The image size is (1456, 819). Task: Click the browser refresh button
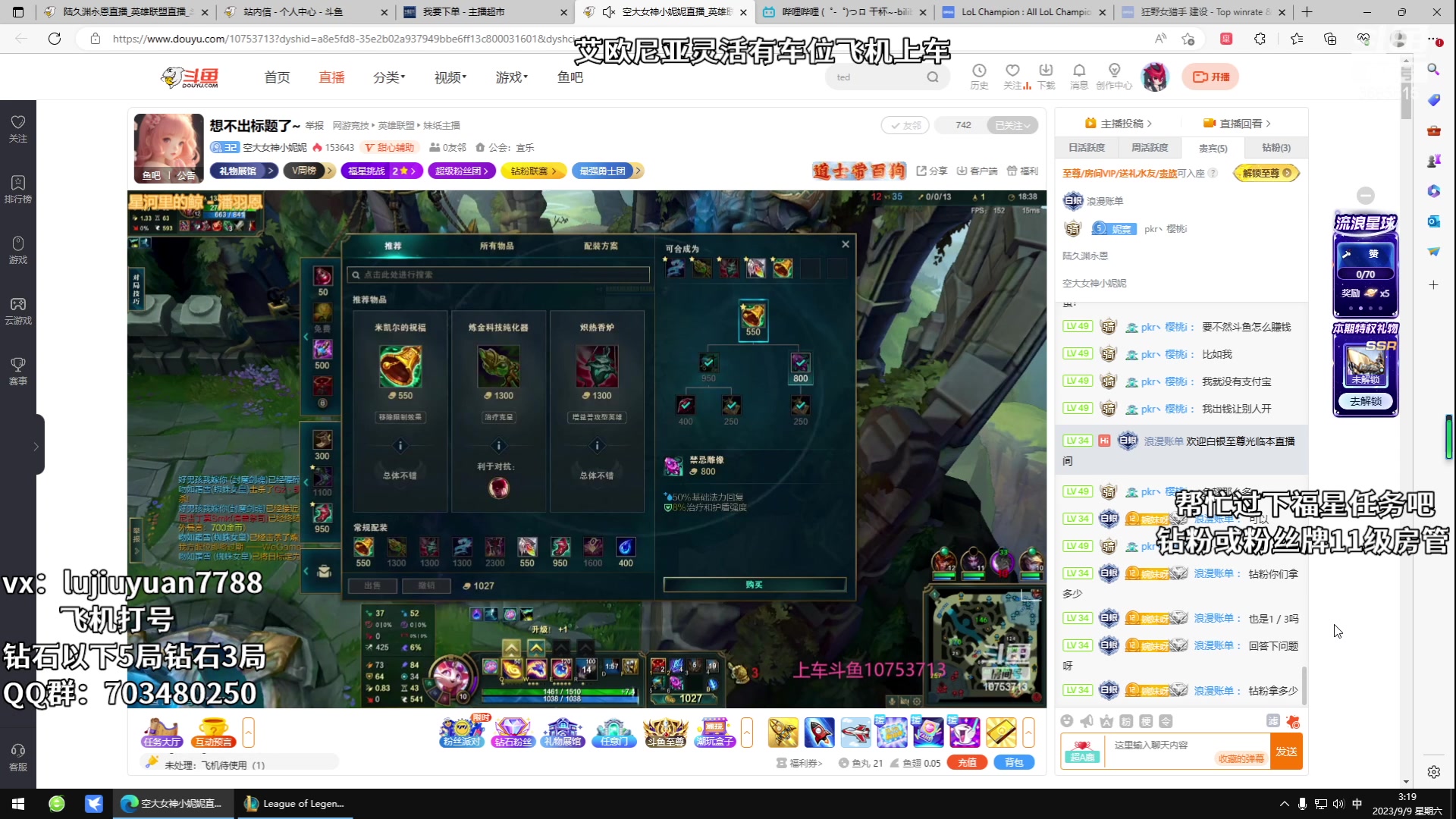55,39
